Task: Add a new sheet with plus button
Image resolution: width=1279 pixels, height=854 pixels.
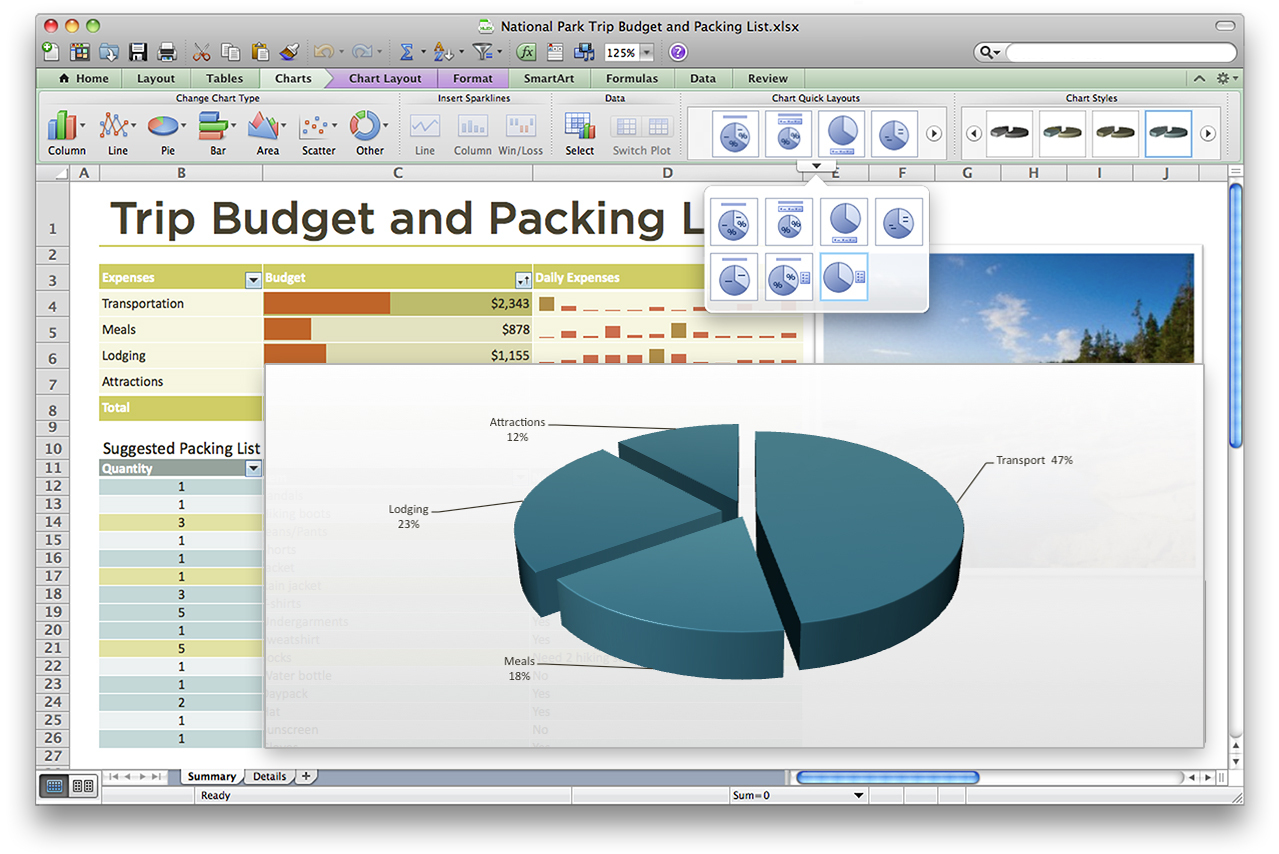Action: click(306, 776)
